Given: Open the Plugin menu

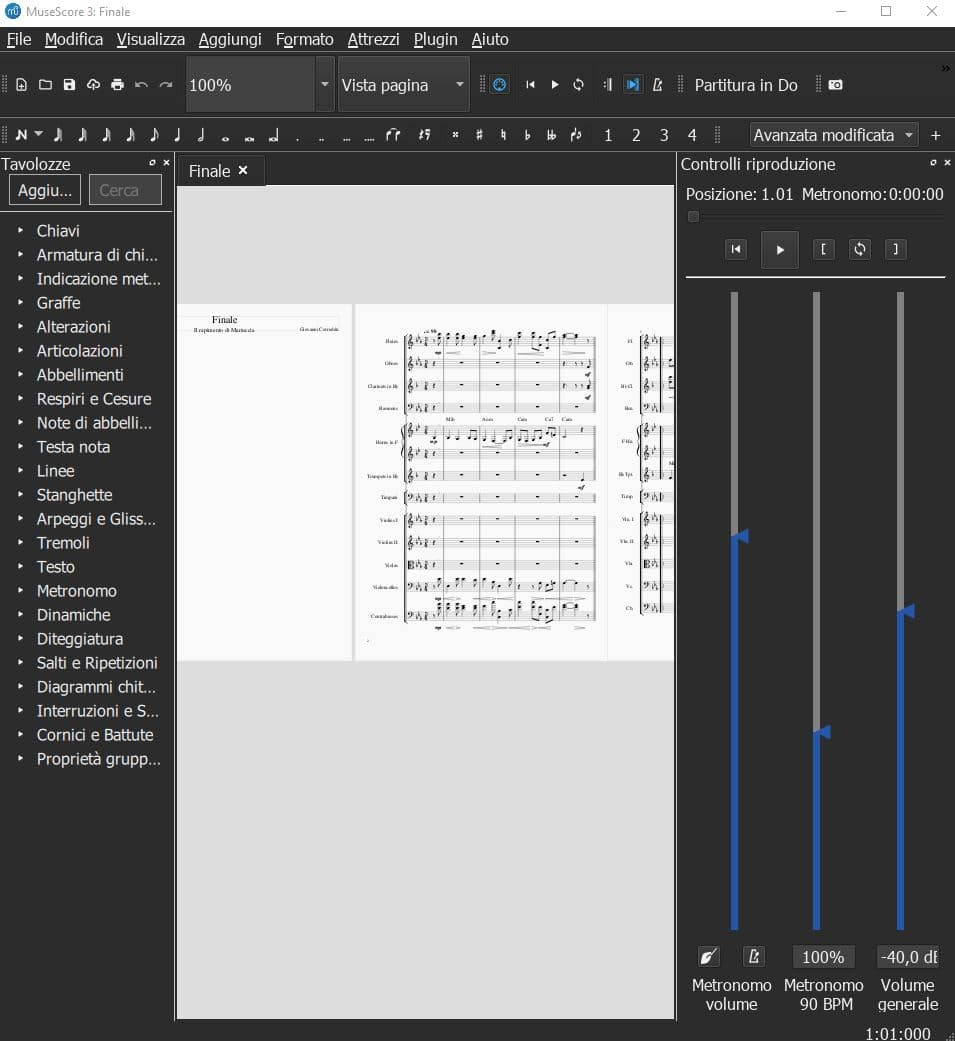Looking at the screenshot, I should [435, 39].
